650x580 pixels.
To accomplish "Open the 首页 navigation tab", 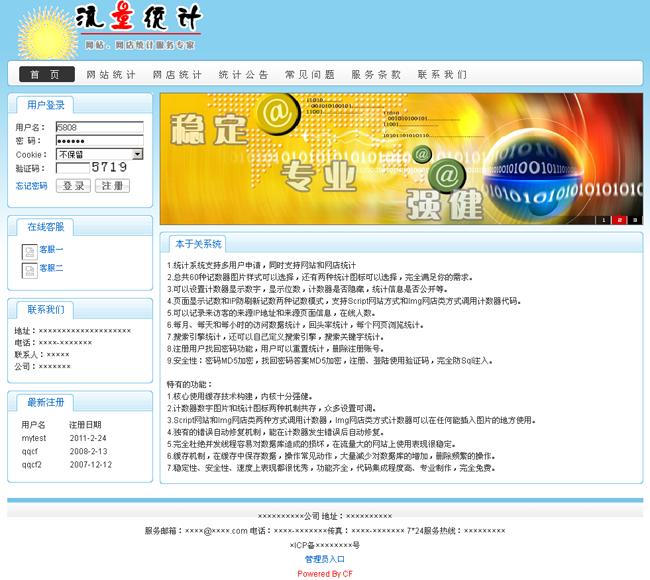I will point(47,74).
